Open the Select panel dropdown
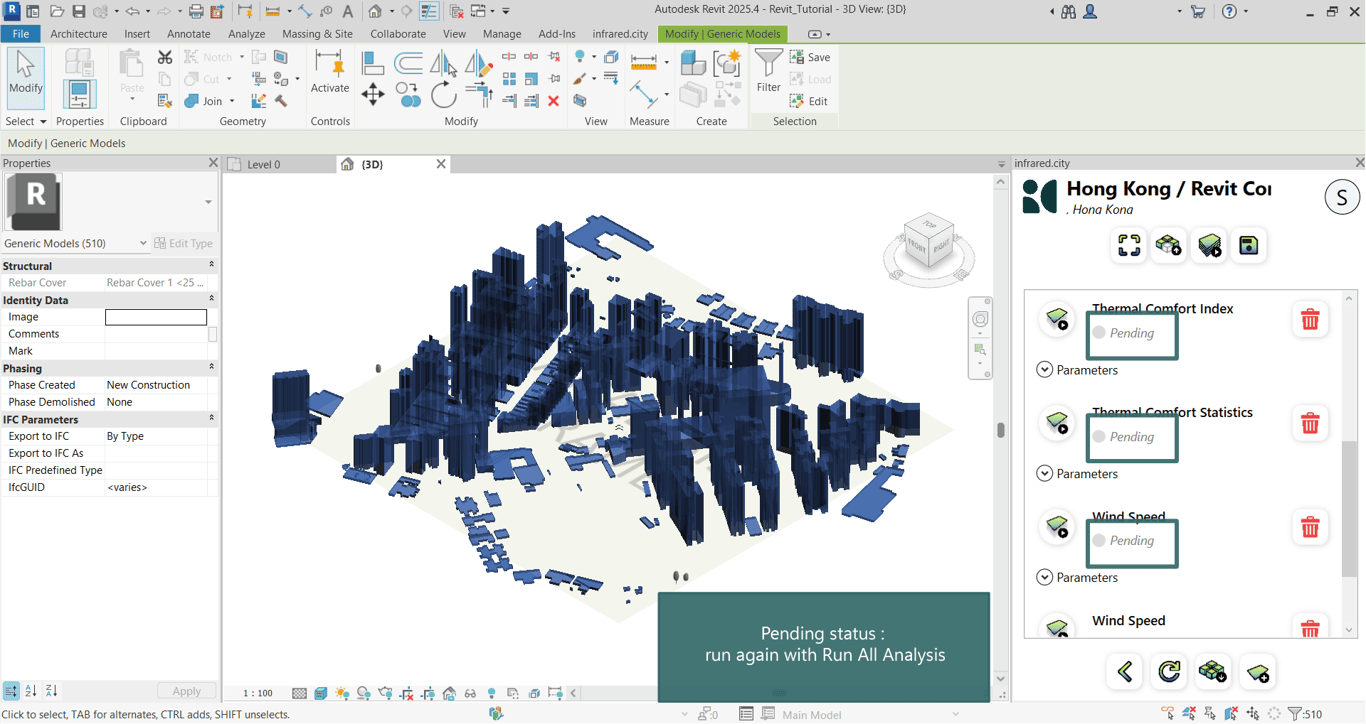The image size is (1366, 724). (x=26, y=121)
